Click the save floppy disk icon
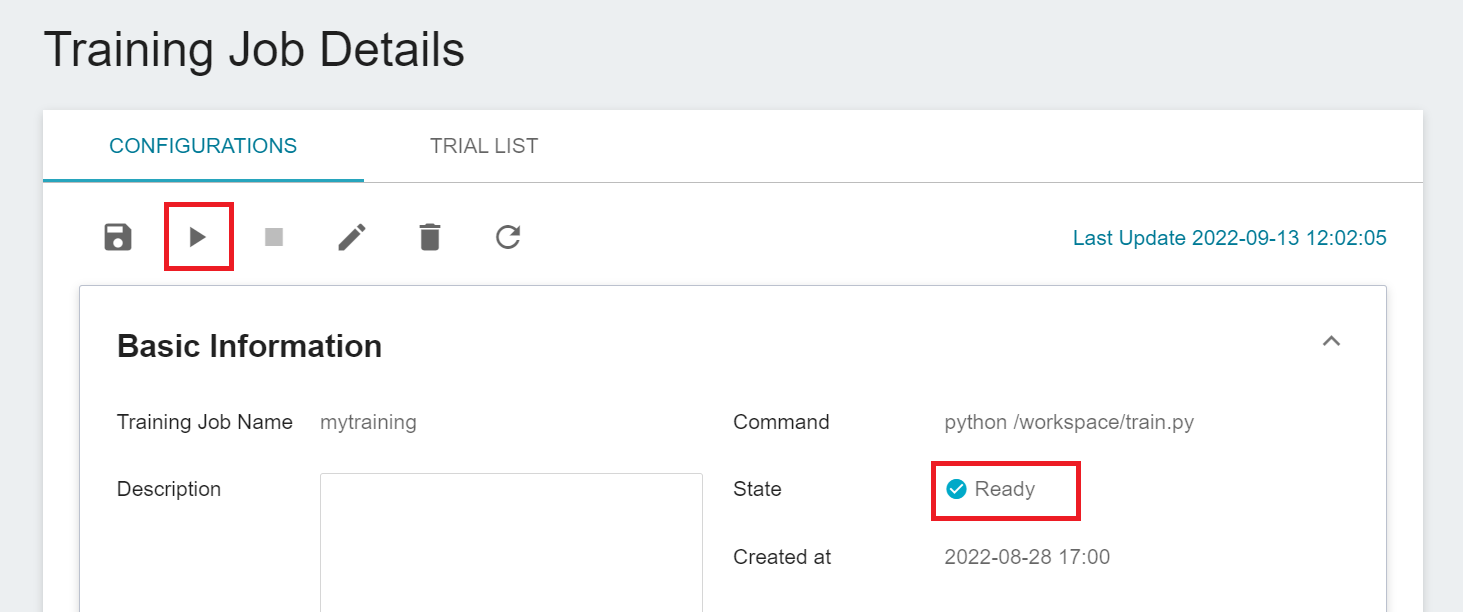 (x=118, y=237)
